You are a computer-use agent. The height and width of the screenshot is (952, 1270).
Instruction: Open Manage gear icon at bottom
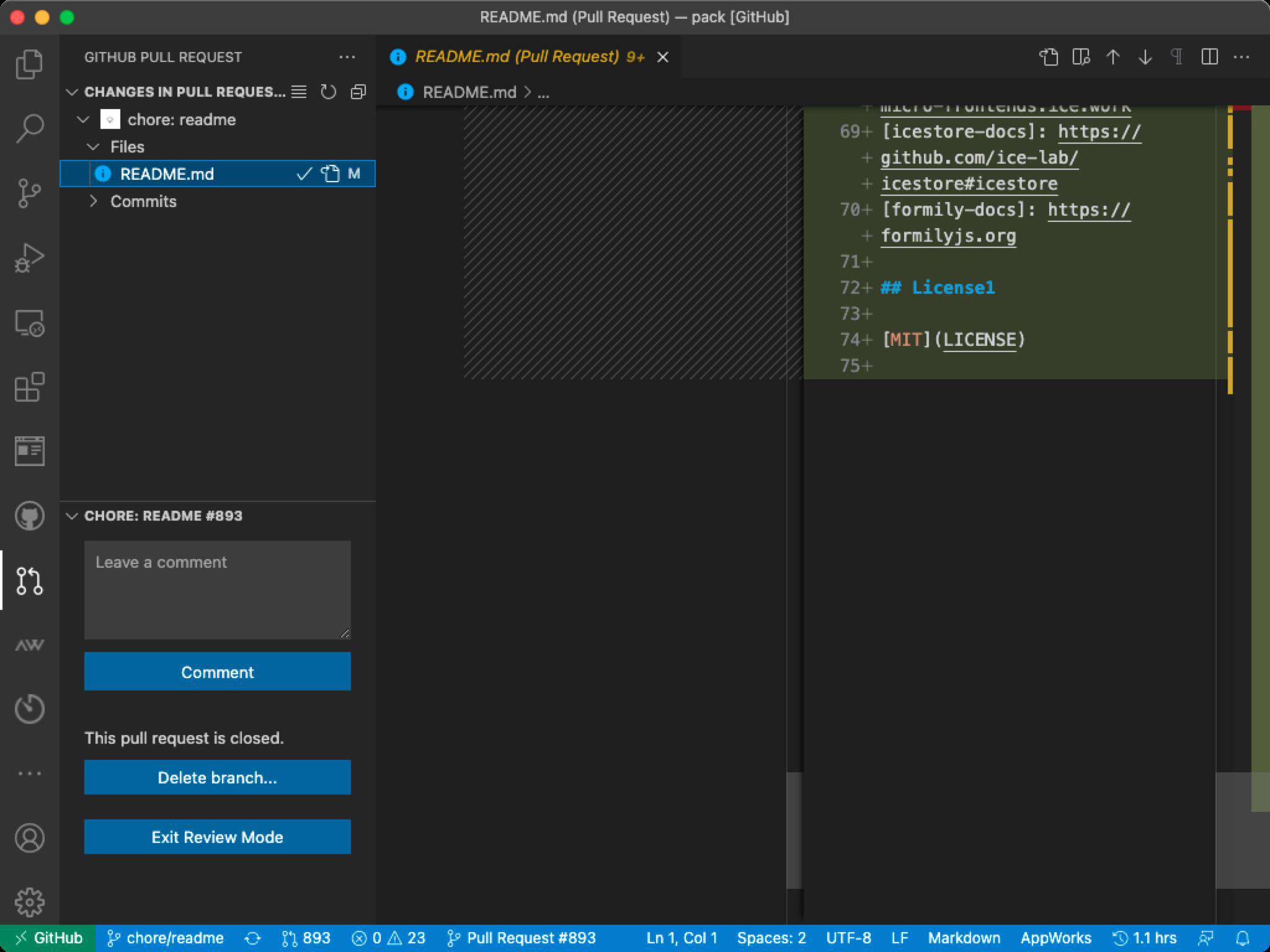[29, 902]
